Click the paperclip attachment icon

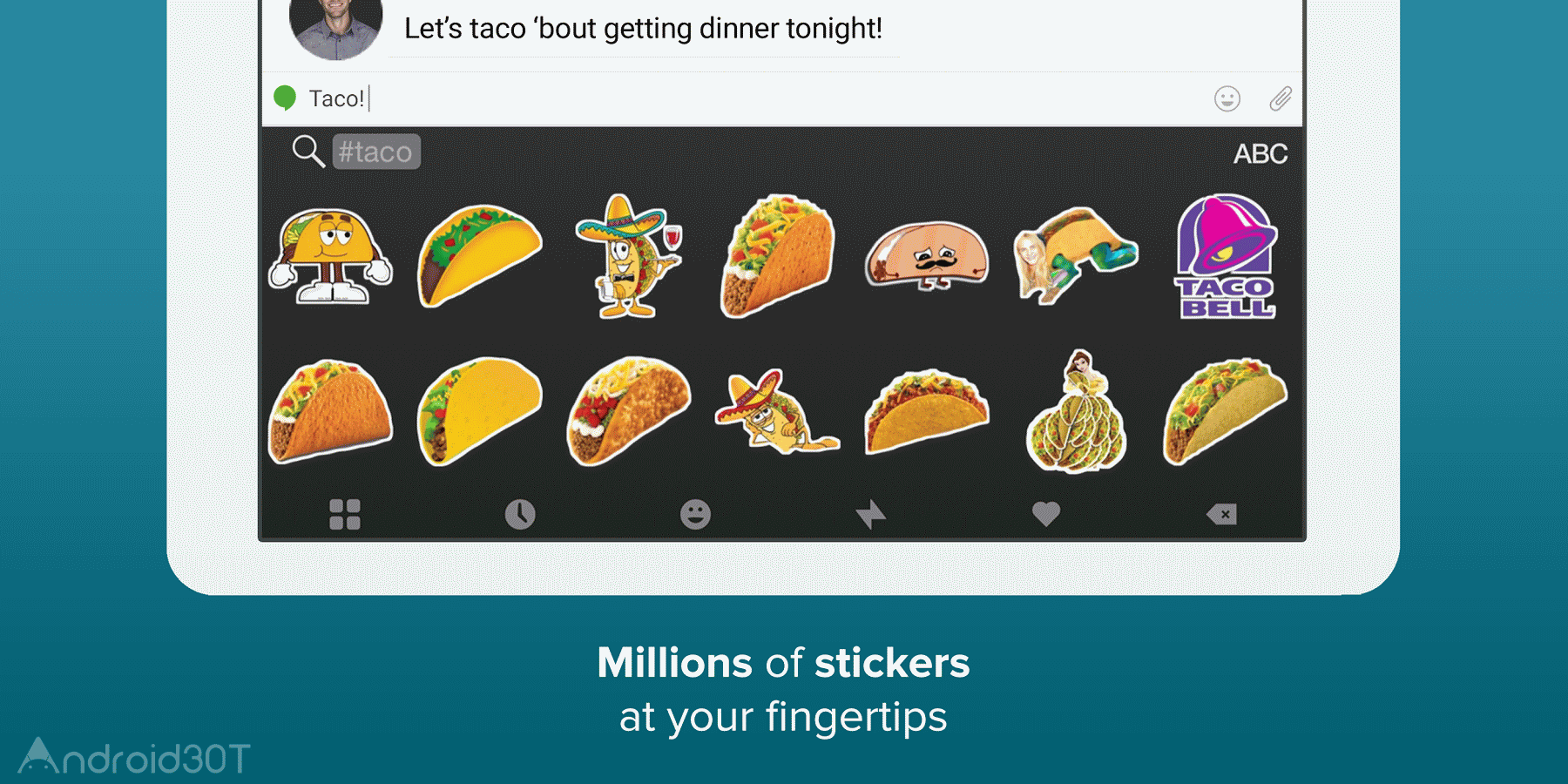tap(1280, 98)
